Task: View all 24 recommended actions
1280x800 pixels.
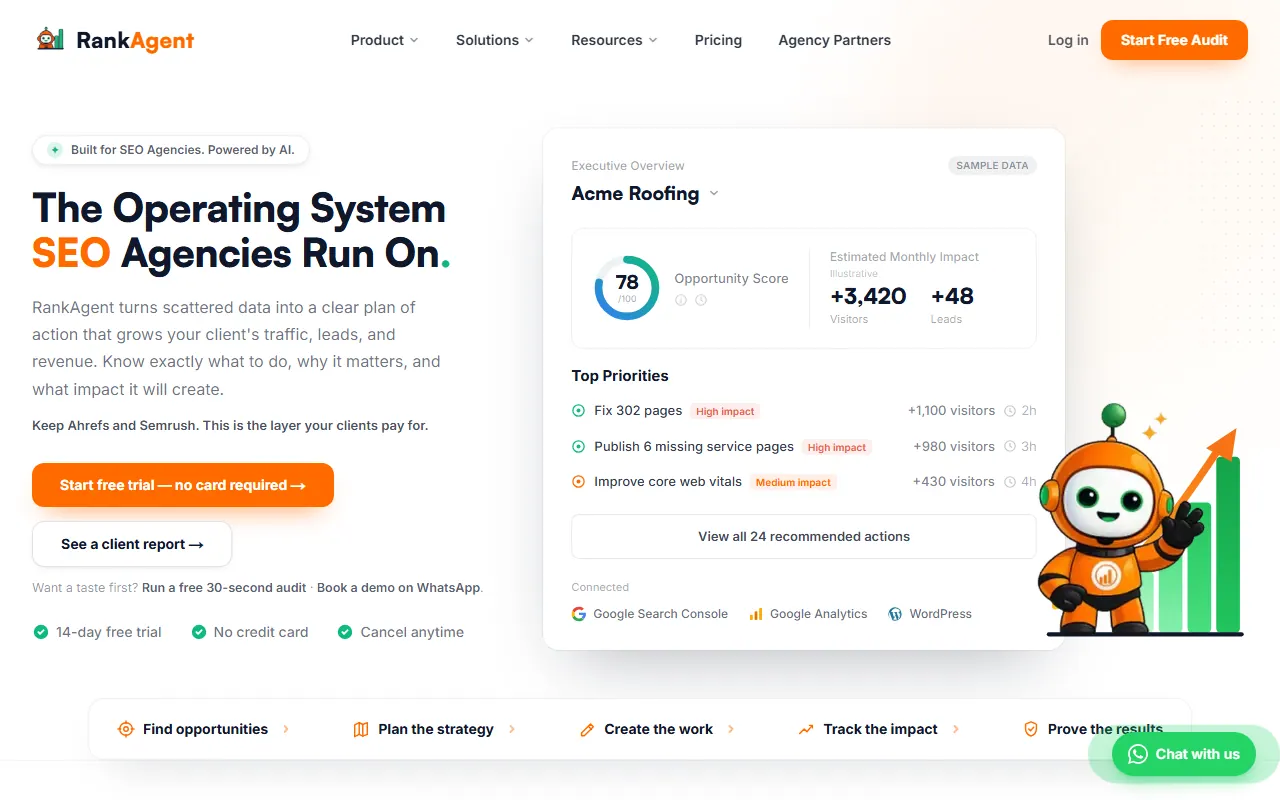Action: pyautogui.click(x=804, y=536)
